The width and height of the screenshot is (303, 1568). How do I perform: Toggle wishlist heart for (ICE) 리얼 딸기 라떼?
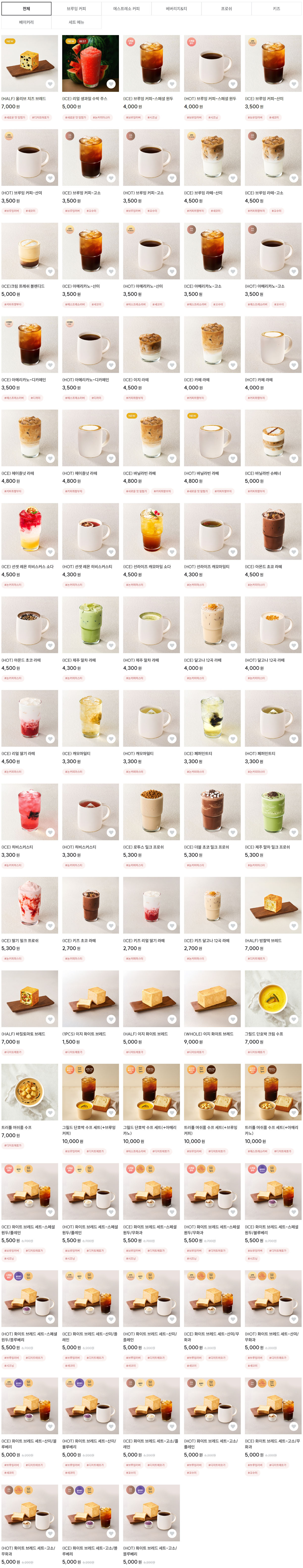(50, 739)
